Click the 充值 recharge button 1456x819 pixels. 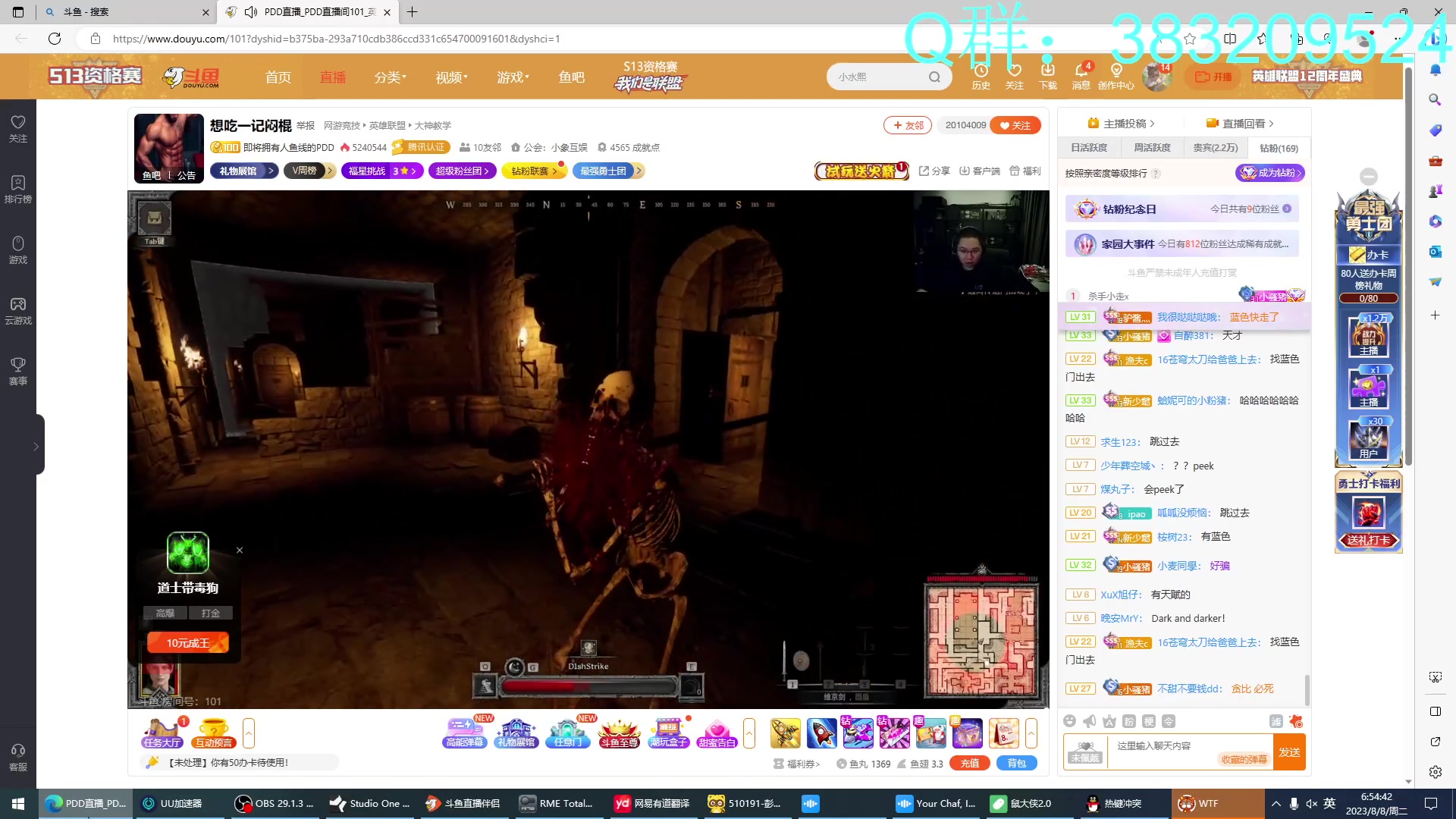point(969,763)
